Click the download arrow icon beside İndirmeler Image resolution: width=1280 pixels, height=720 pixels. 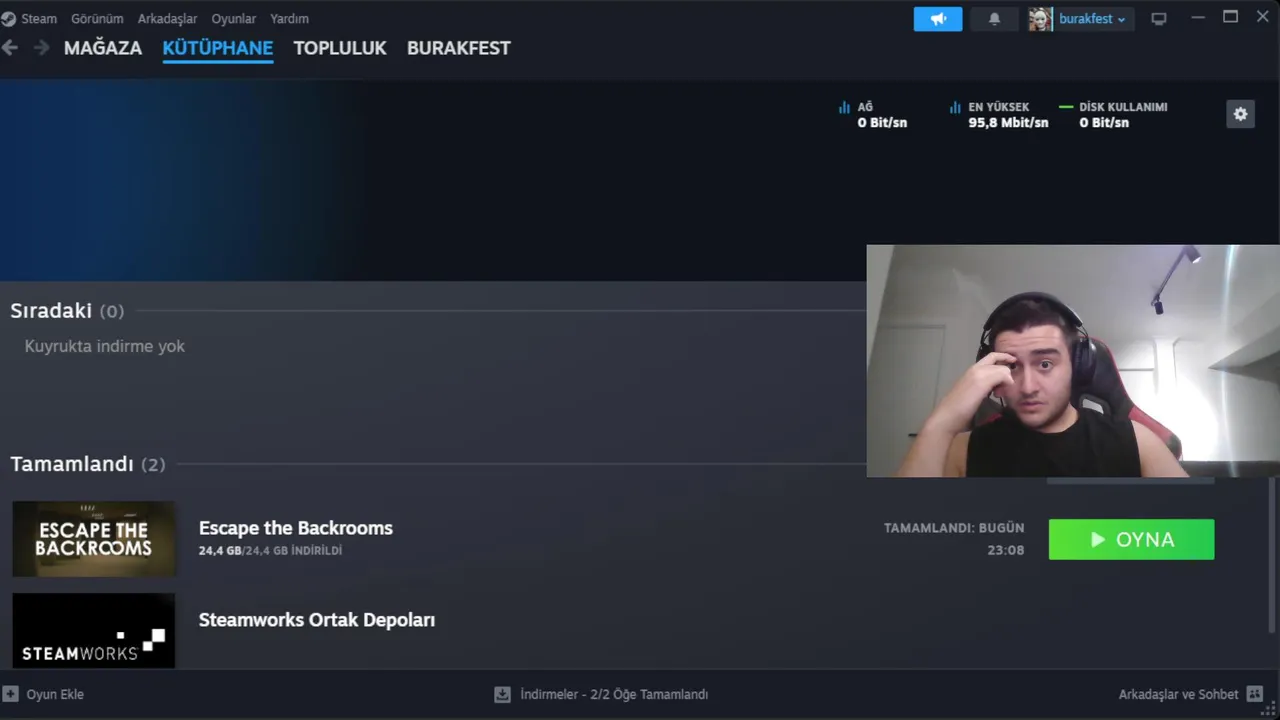click(x=503, y=694)
